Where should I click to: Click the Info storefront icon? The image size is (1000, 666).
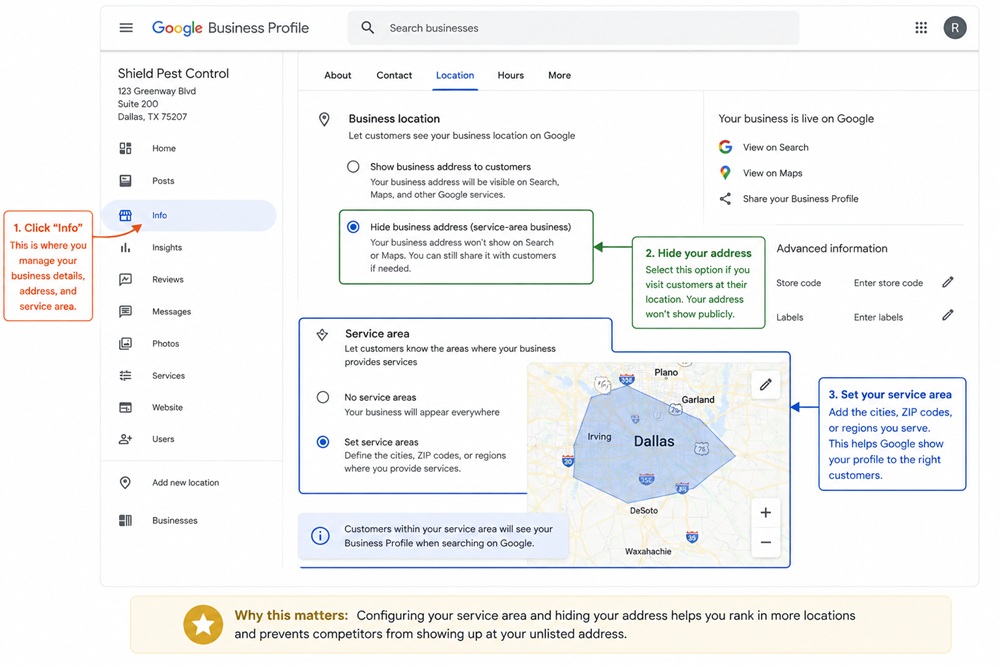point(126,216)
